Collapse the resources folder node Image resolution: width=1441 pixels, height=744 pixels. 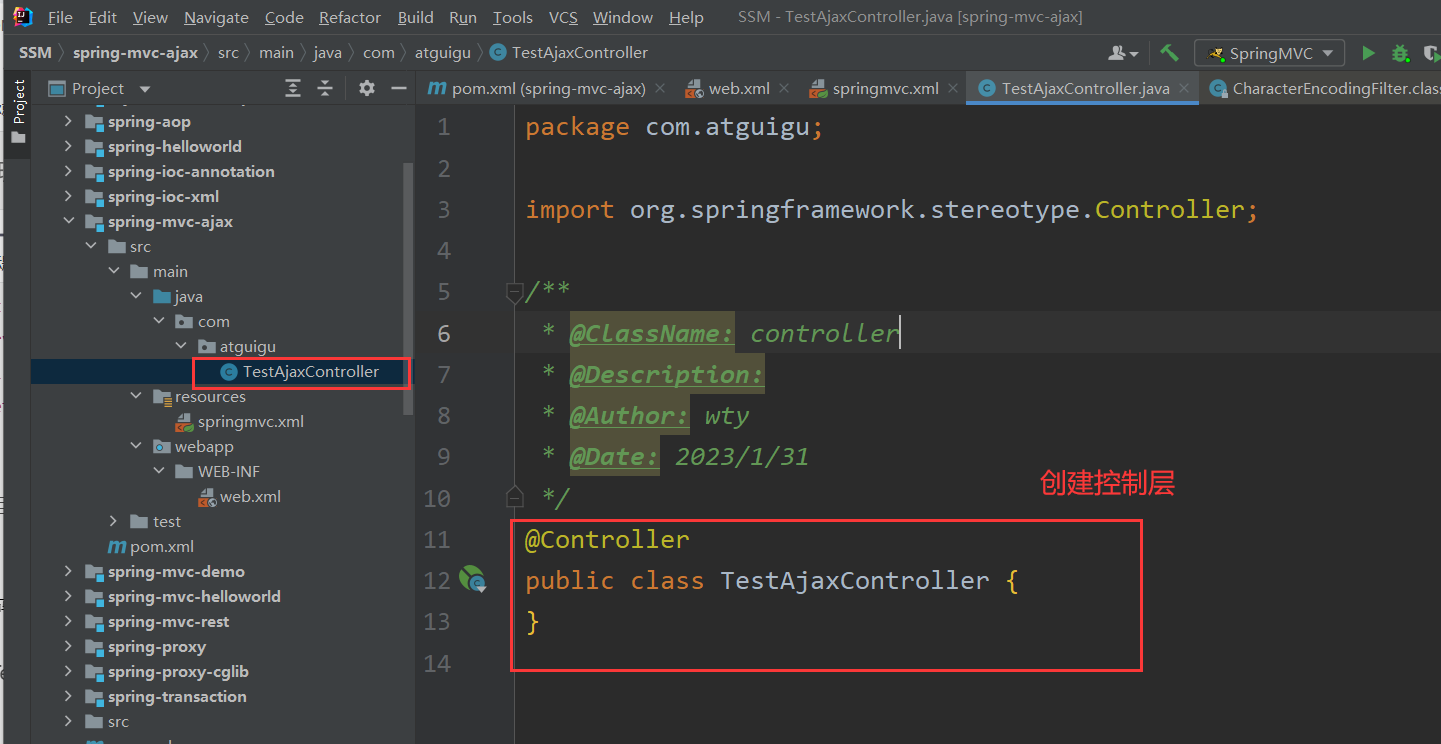pos(135,397)
